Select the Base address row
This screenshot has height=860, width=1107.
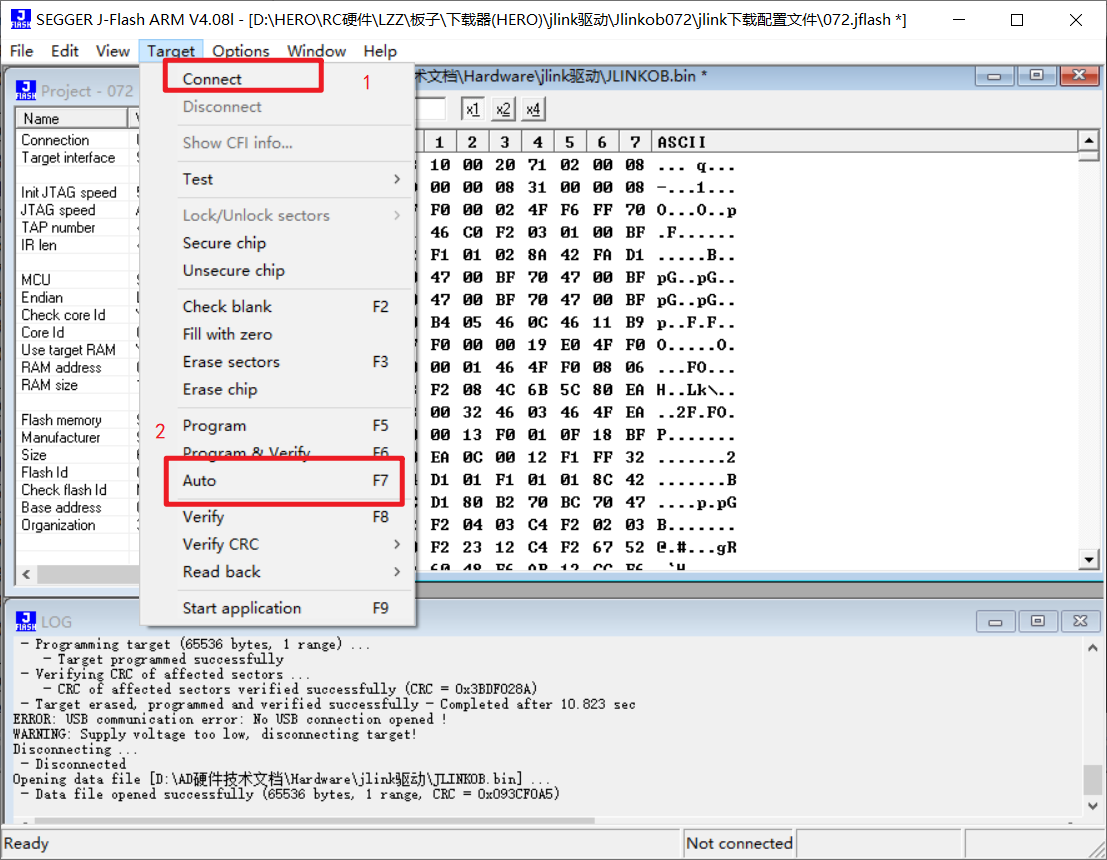pyautogui.click(x=78, y=507)
